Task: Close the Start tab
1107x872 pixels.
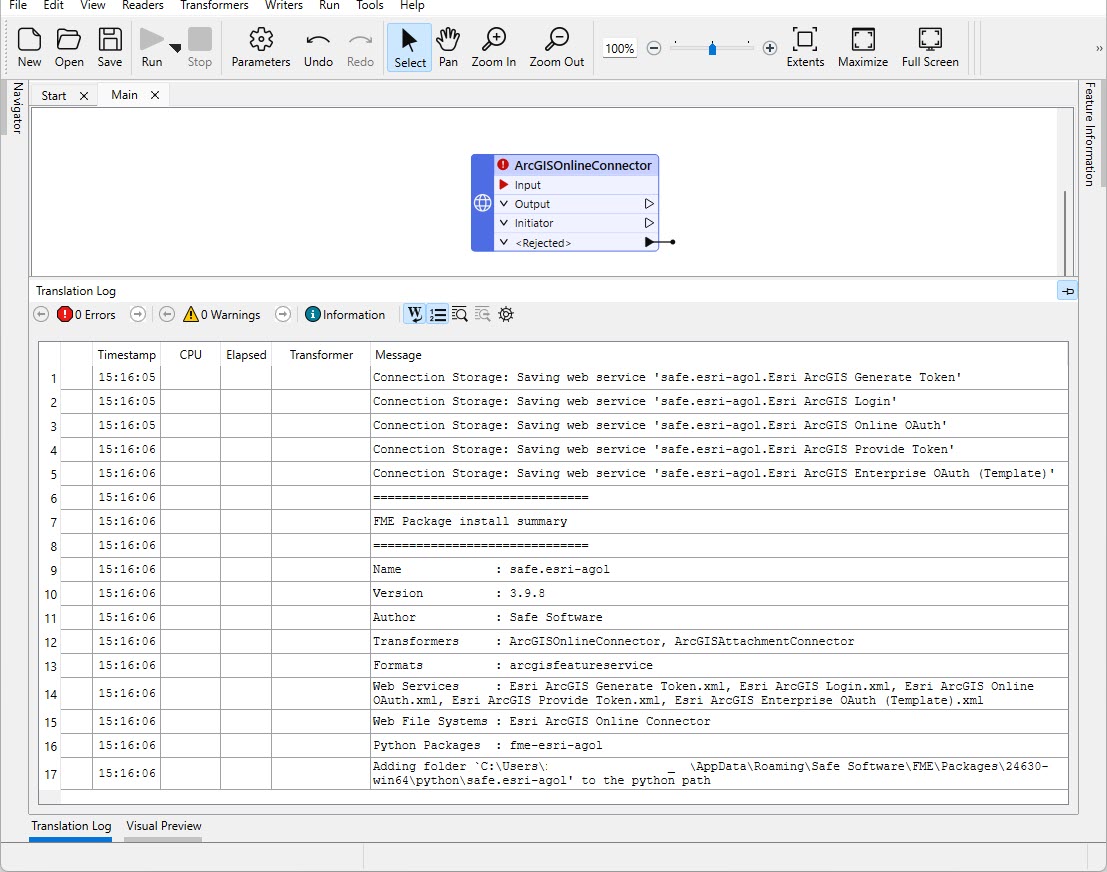Action: (x=84, y=95)
